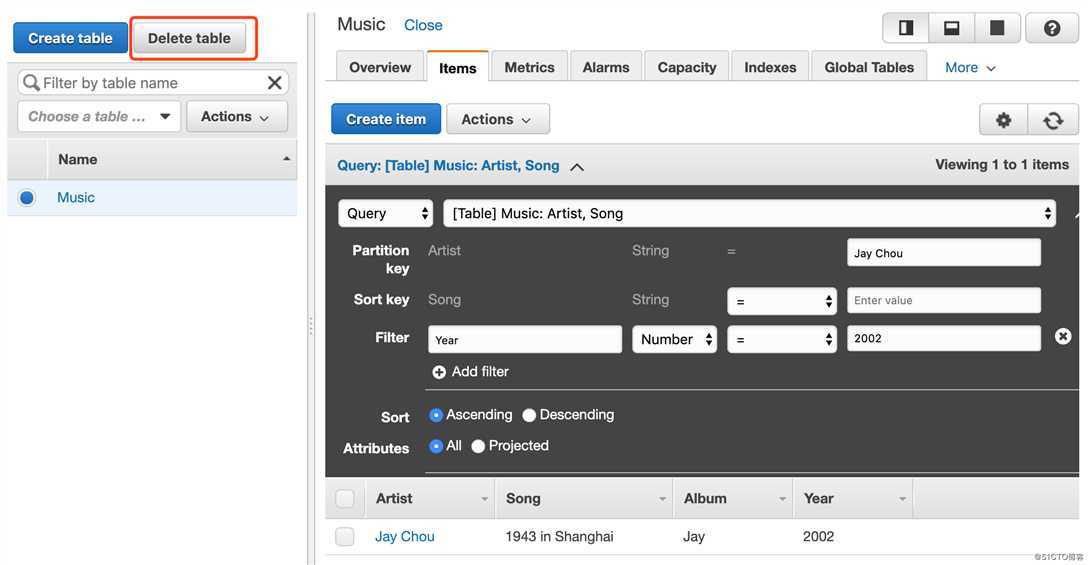Select All attributes option
Viewport: 1088px width, 565px height.
tap(436, 446)
